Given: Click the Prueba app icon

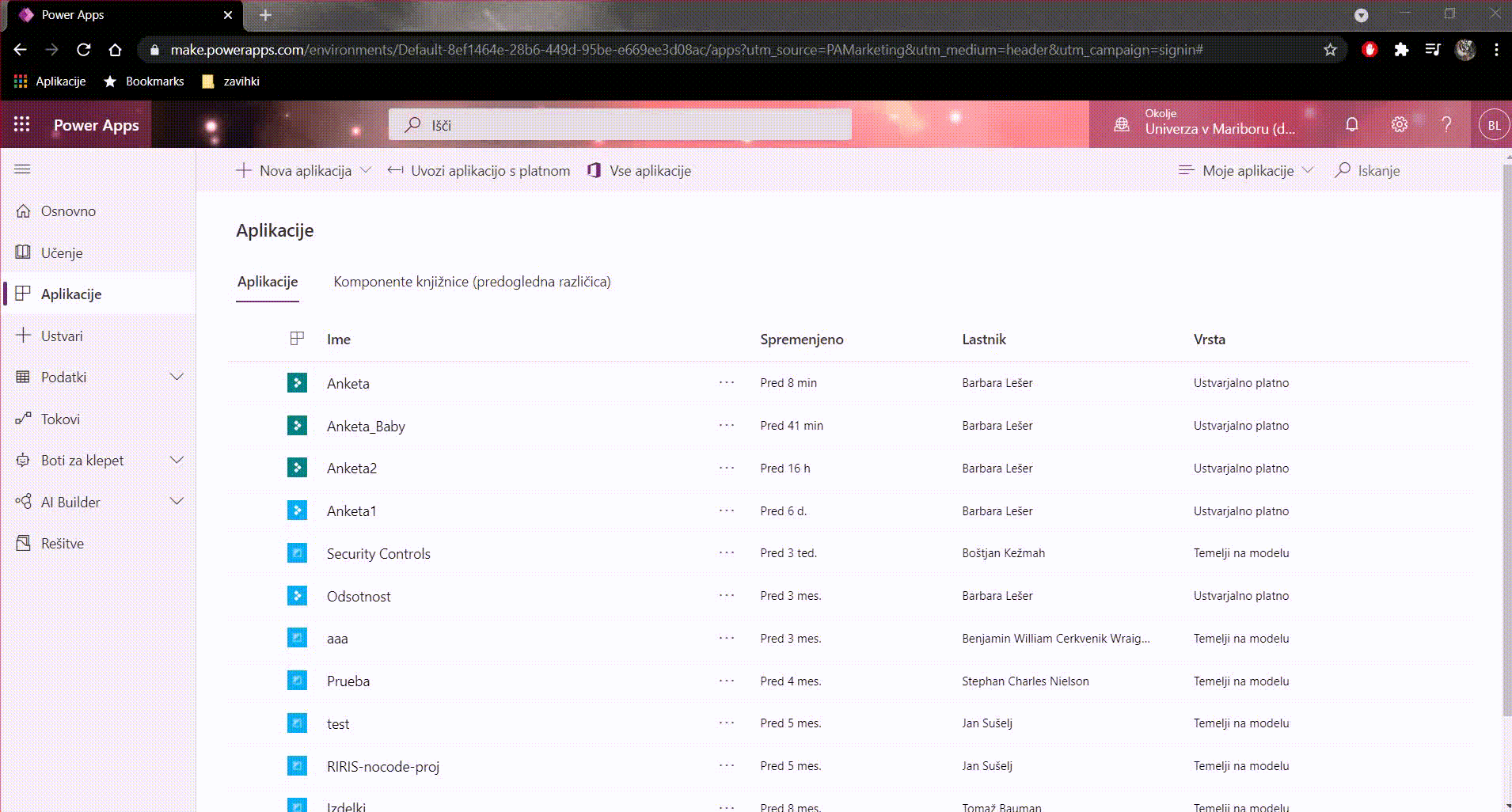Looking at the screenshot, I should click(x=297, y=681).
